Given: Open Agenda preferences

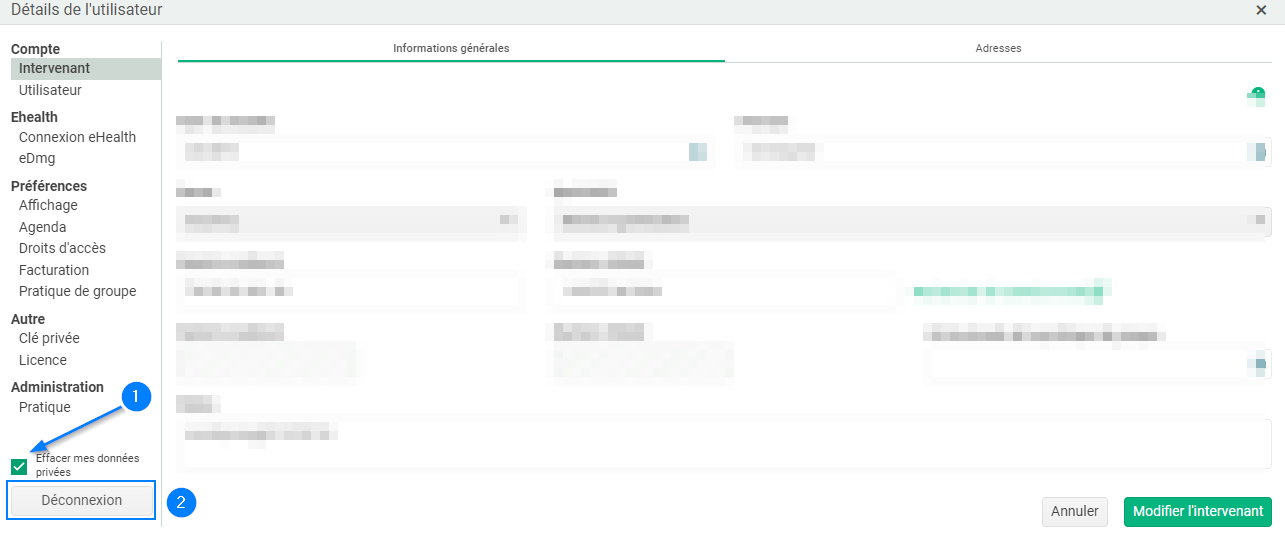Looking at the screenshot, I should pyautogui.click(x=42, y=227).
